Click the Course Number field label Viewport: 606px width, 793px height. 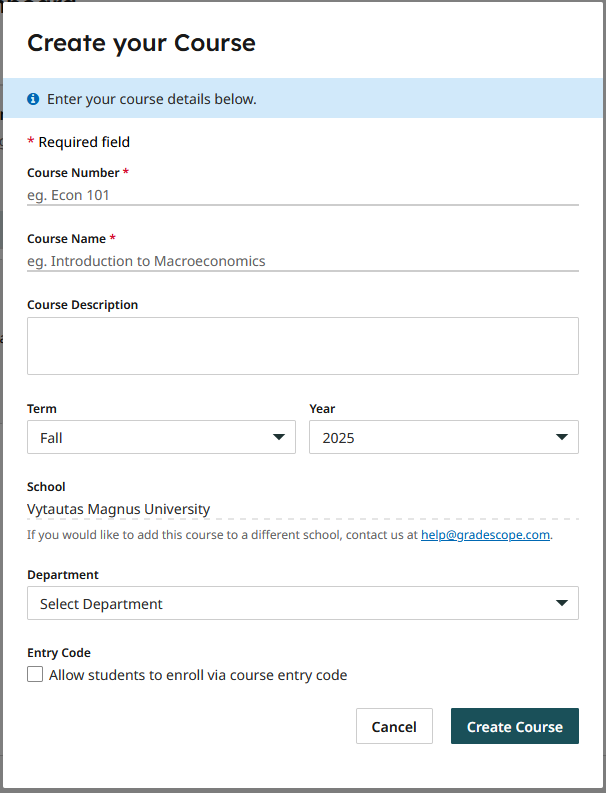pyautogui.click(x=73, y=173)
